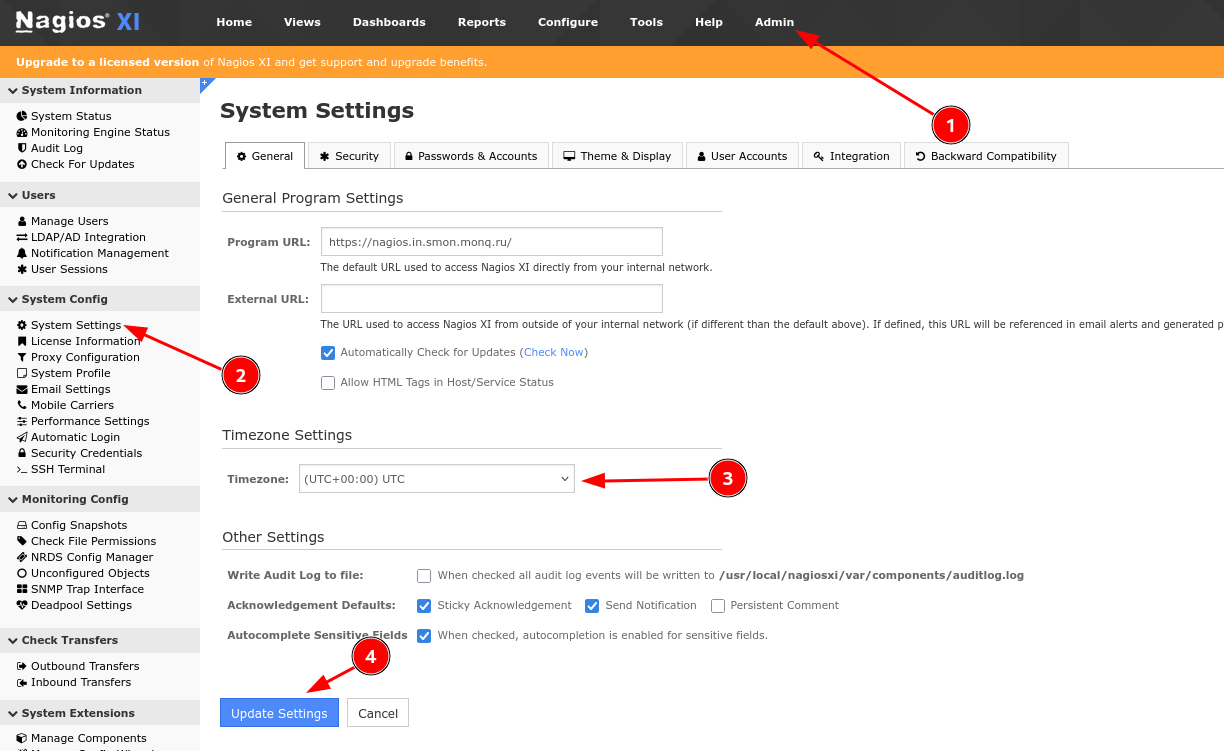This screenshot has height=751, width=1224.
Task: Disable Automatically Check for Updates checkbox
Action: (x=328, y=353)
